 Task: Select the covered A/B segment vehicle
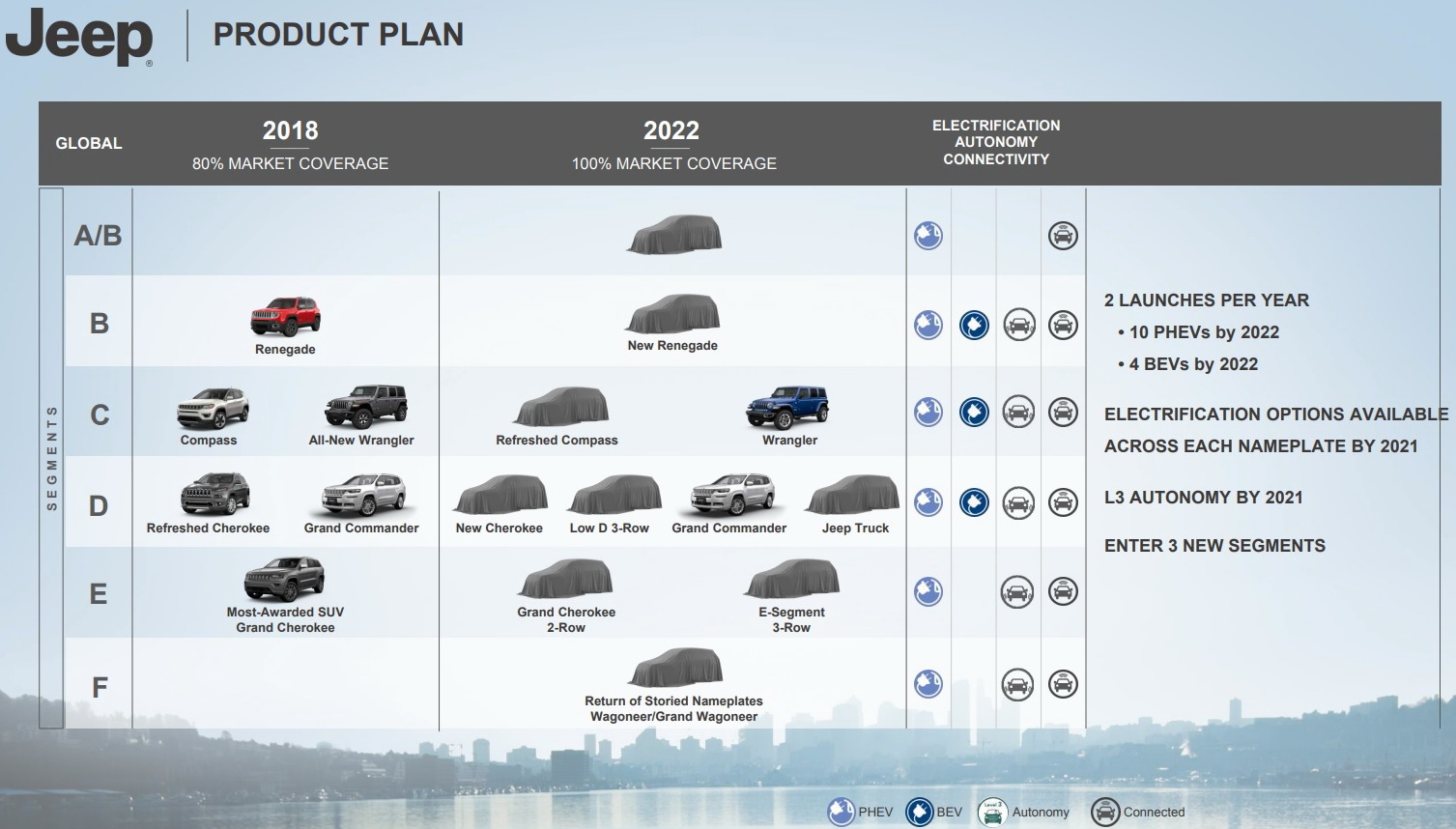pos(674,235)
